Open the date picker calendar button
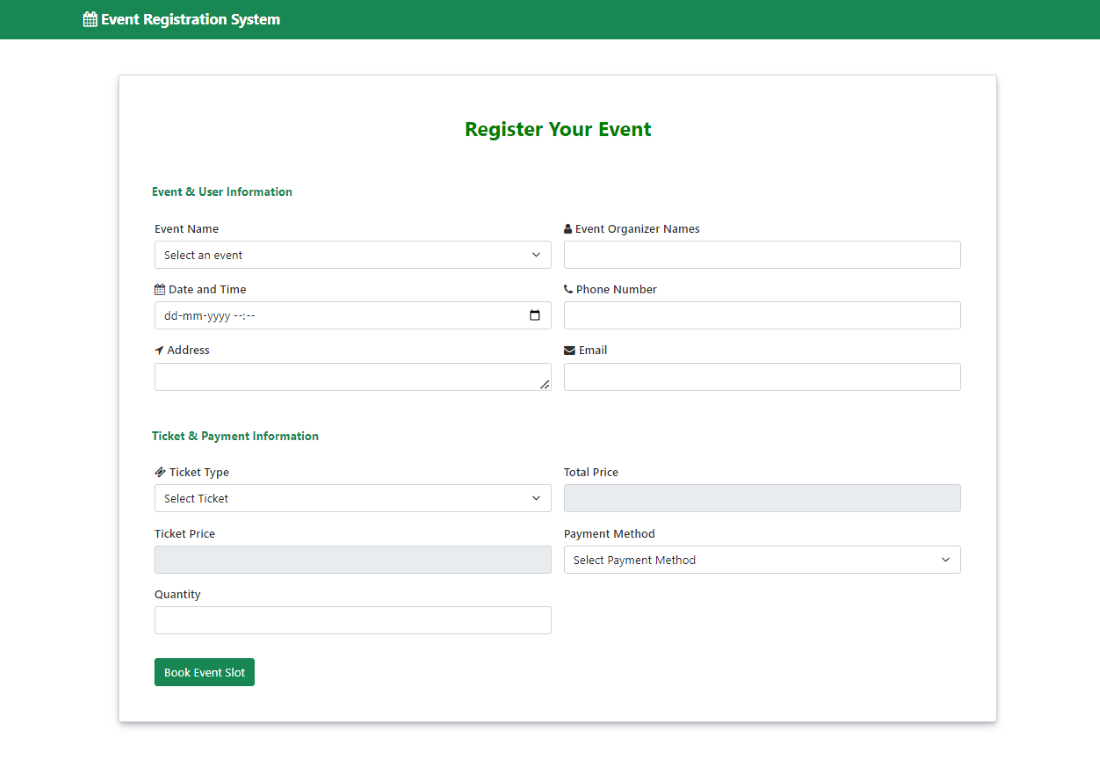Screen dimensions: 1100x783 pyautogui.click(x=535, y=316)
